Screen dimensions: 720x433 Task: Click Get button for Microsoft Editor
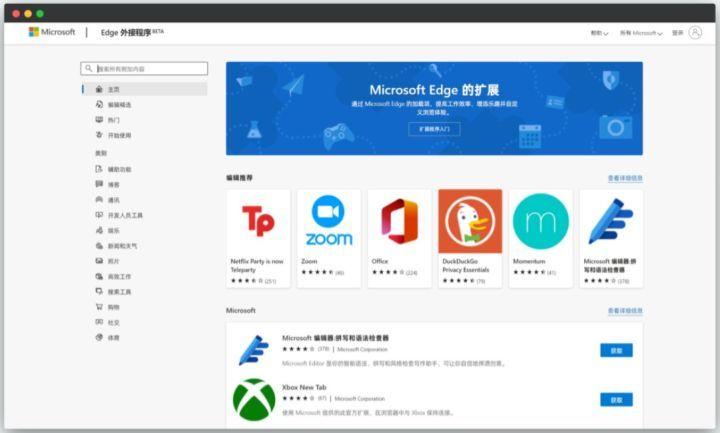(616, 350)
